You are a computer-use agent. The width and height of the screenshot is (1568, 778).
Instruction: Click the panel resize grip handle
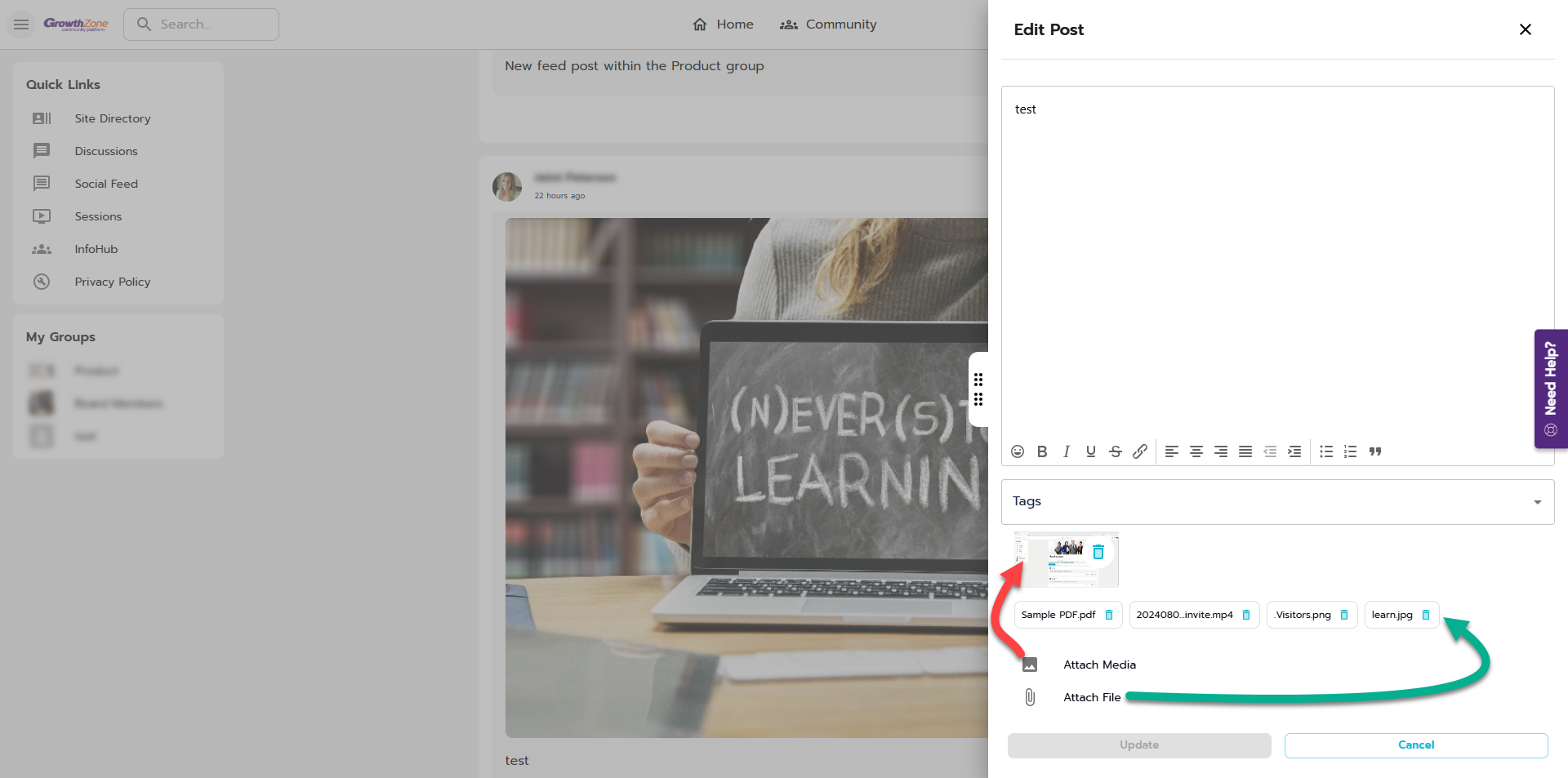click(978, 389)
